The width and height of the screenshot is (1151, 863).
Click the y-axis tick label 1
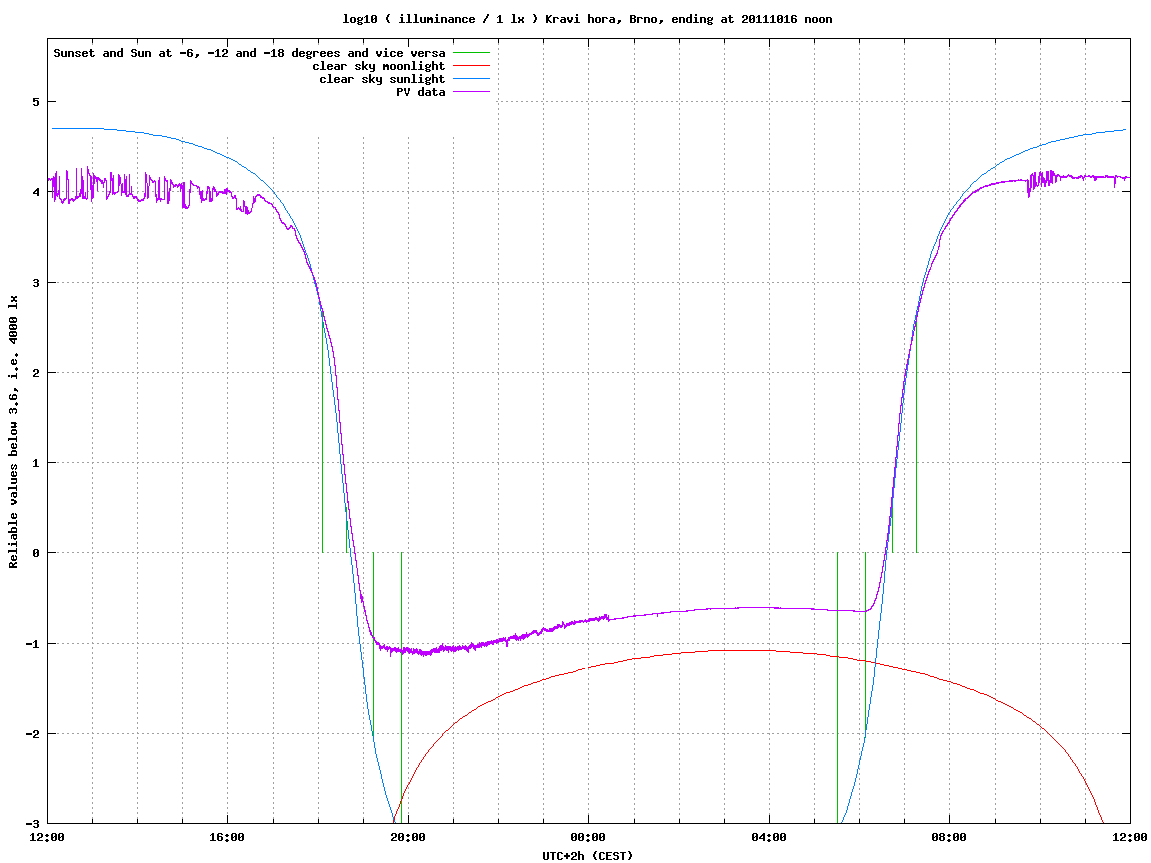point(35,463)
